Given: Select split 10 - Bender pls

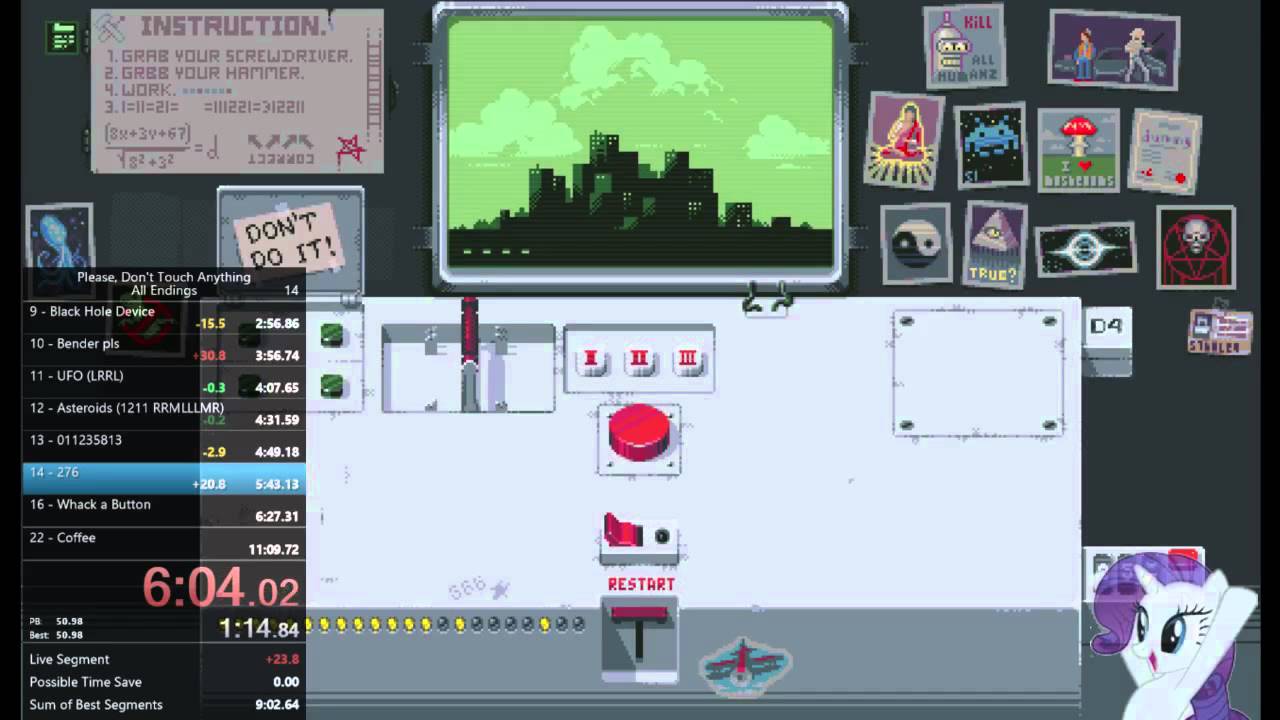Looking at the screenshot, I should coord(164,349).
